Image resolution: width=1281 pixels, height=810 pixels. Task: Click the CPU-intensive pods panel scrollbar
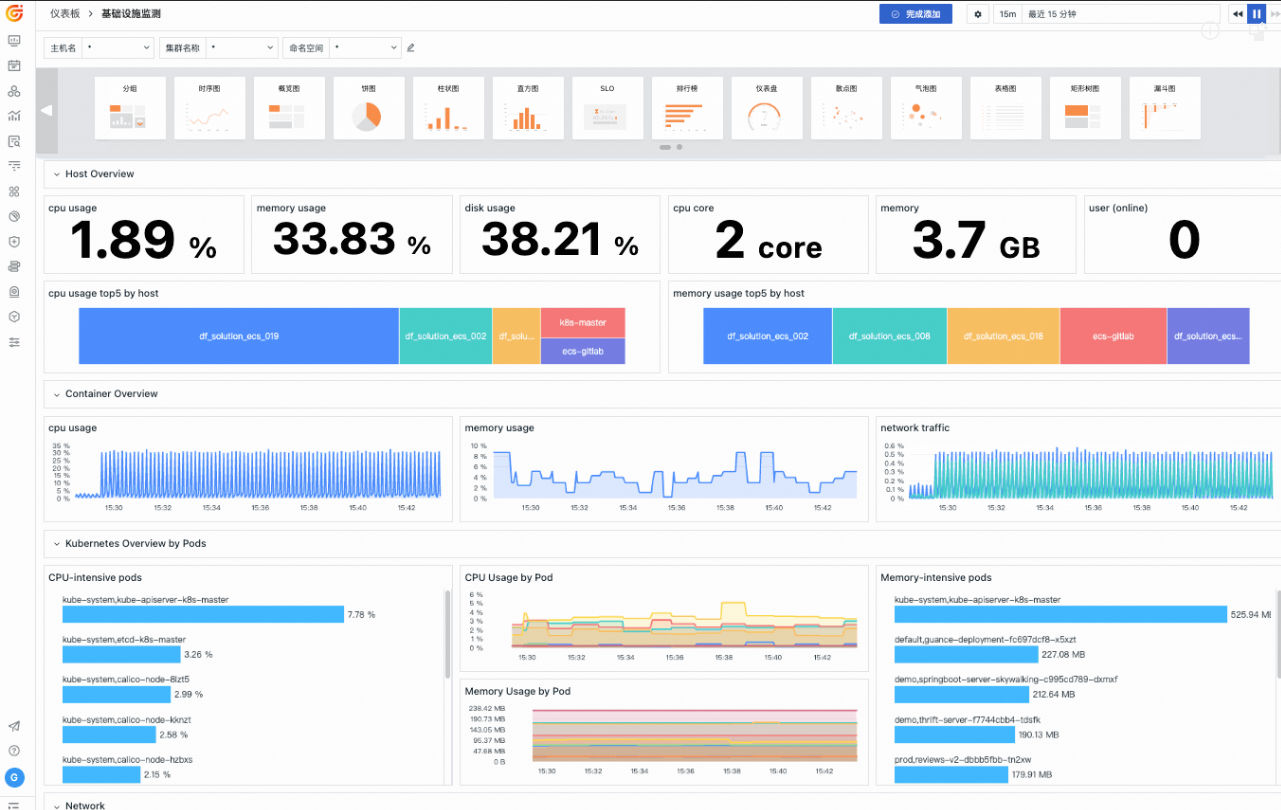[447, 633]
